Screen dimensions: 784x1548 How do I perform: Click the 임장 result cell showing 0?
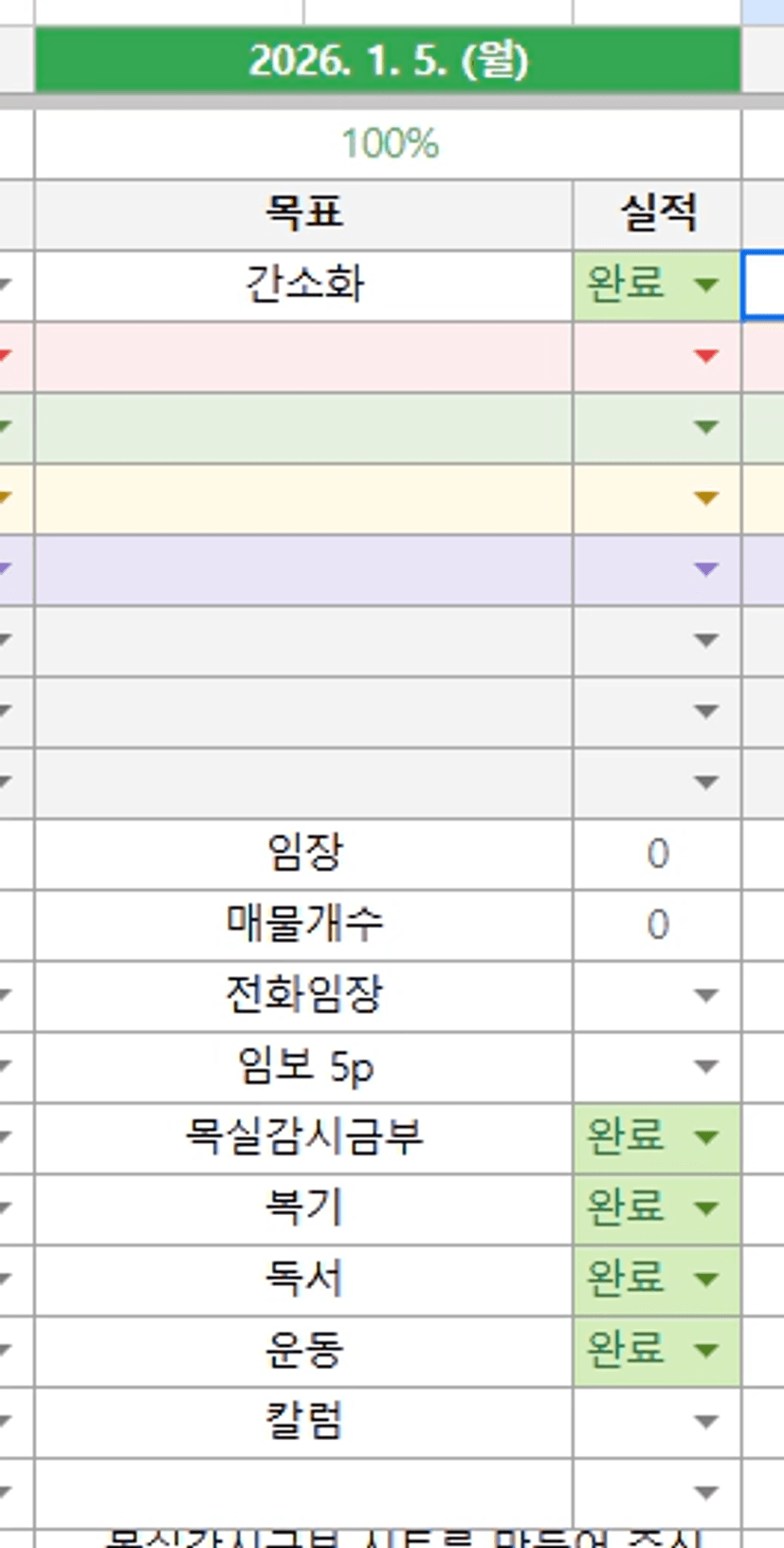[657, 854]
